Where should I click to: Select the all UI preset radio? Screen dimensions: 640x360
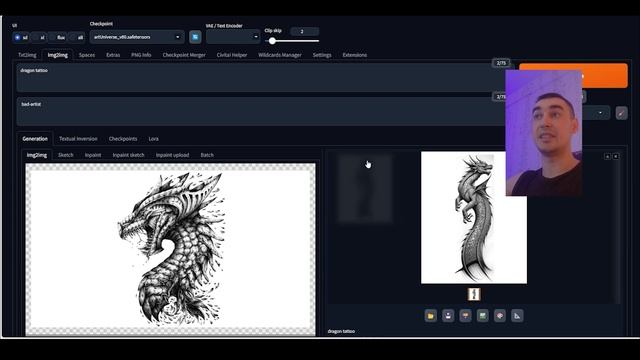pyautogui.click(x=76, y=38)
